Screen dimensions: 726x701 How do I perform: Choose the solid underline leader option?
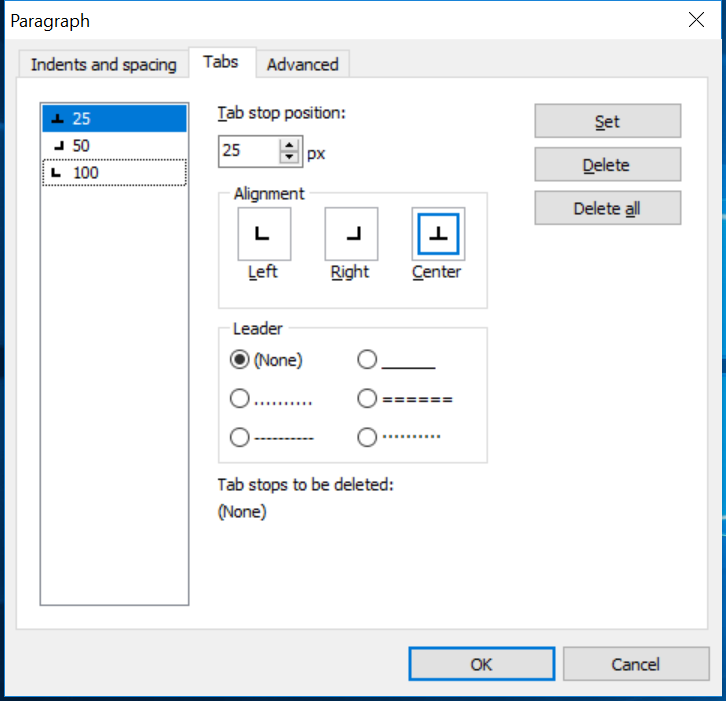[367, 360]
